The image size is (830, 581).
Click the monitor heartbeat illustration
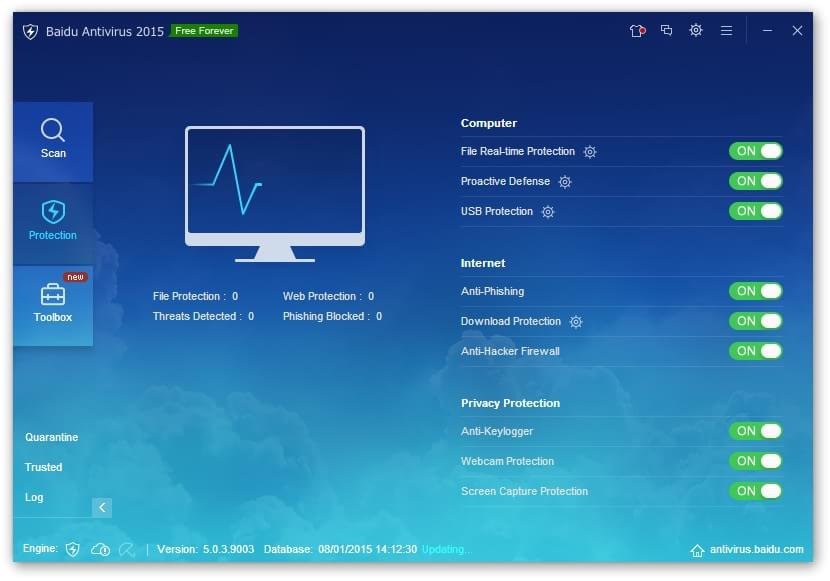click(275, 194)
